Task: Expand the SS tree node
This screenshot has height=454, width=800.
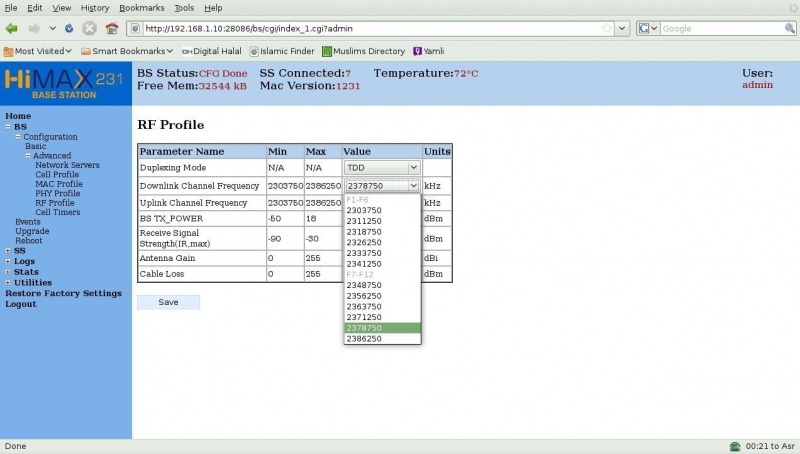Action: coord(9,250)
